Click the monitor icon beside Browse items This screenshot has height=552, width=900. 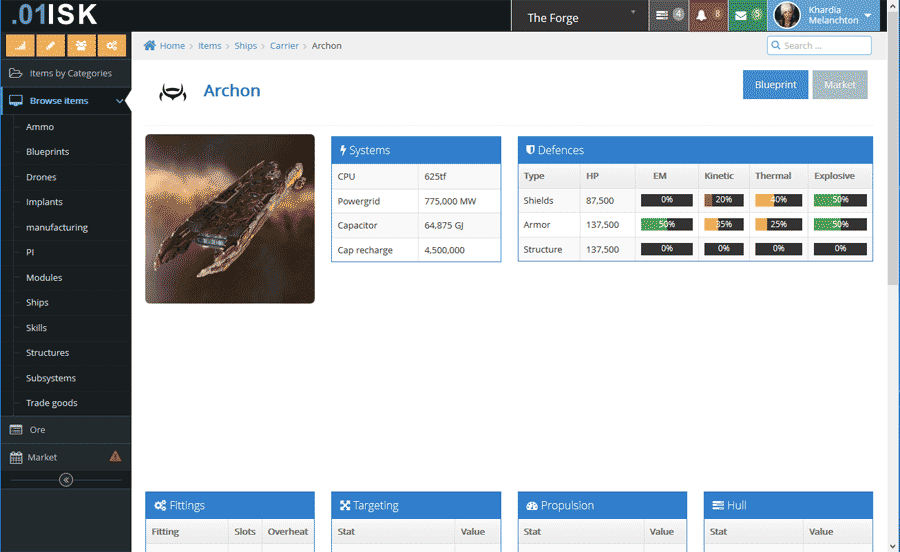click(16, 101)
